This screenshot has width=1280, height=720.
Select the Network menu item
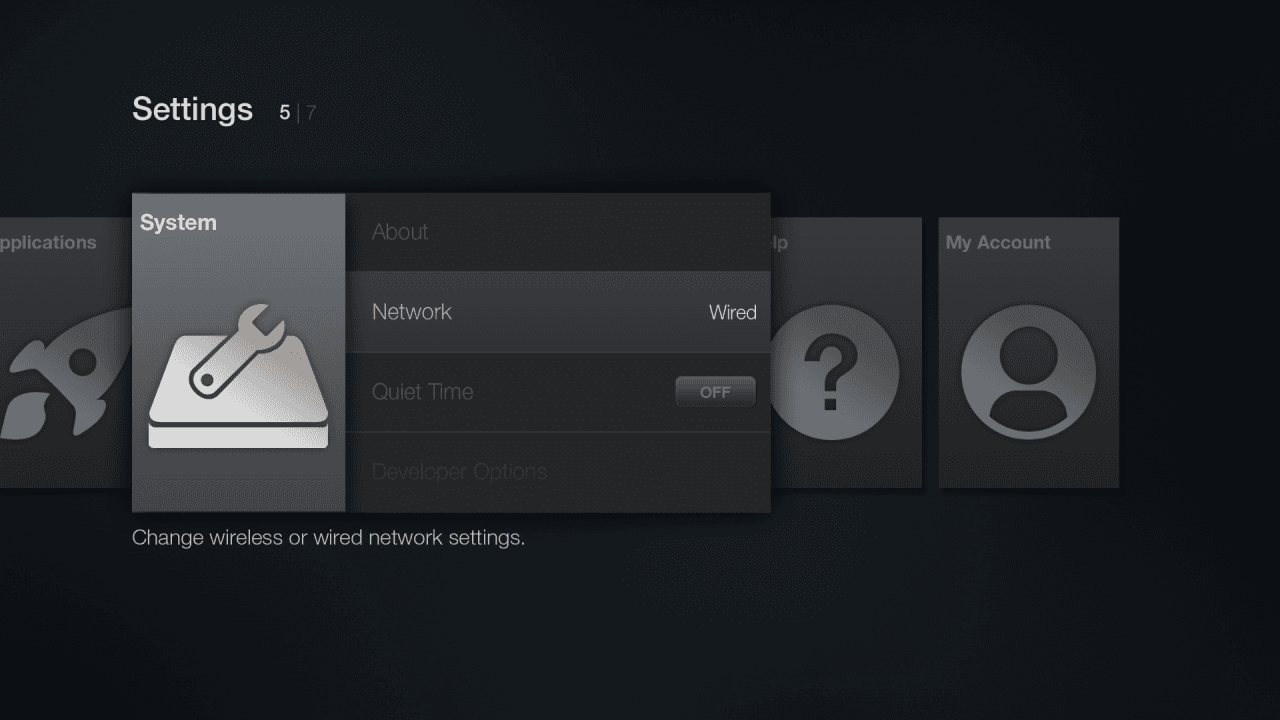pos(412,312)
